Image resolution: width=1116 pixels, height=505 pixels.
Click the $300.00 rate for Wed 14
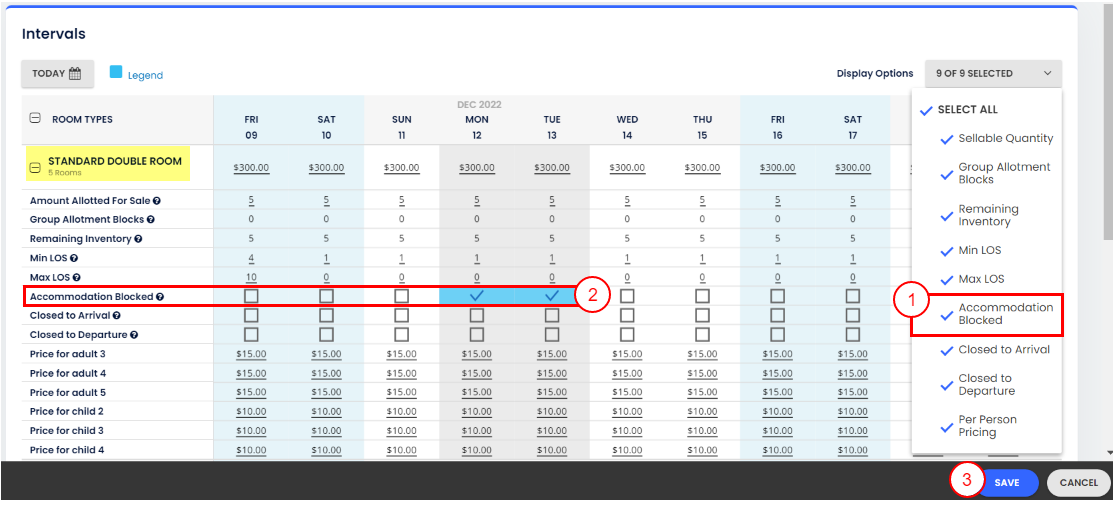[x=627, y=169]
